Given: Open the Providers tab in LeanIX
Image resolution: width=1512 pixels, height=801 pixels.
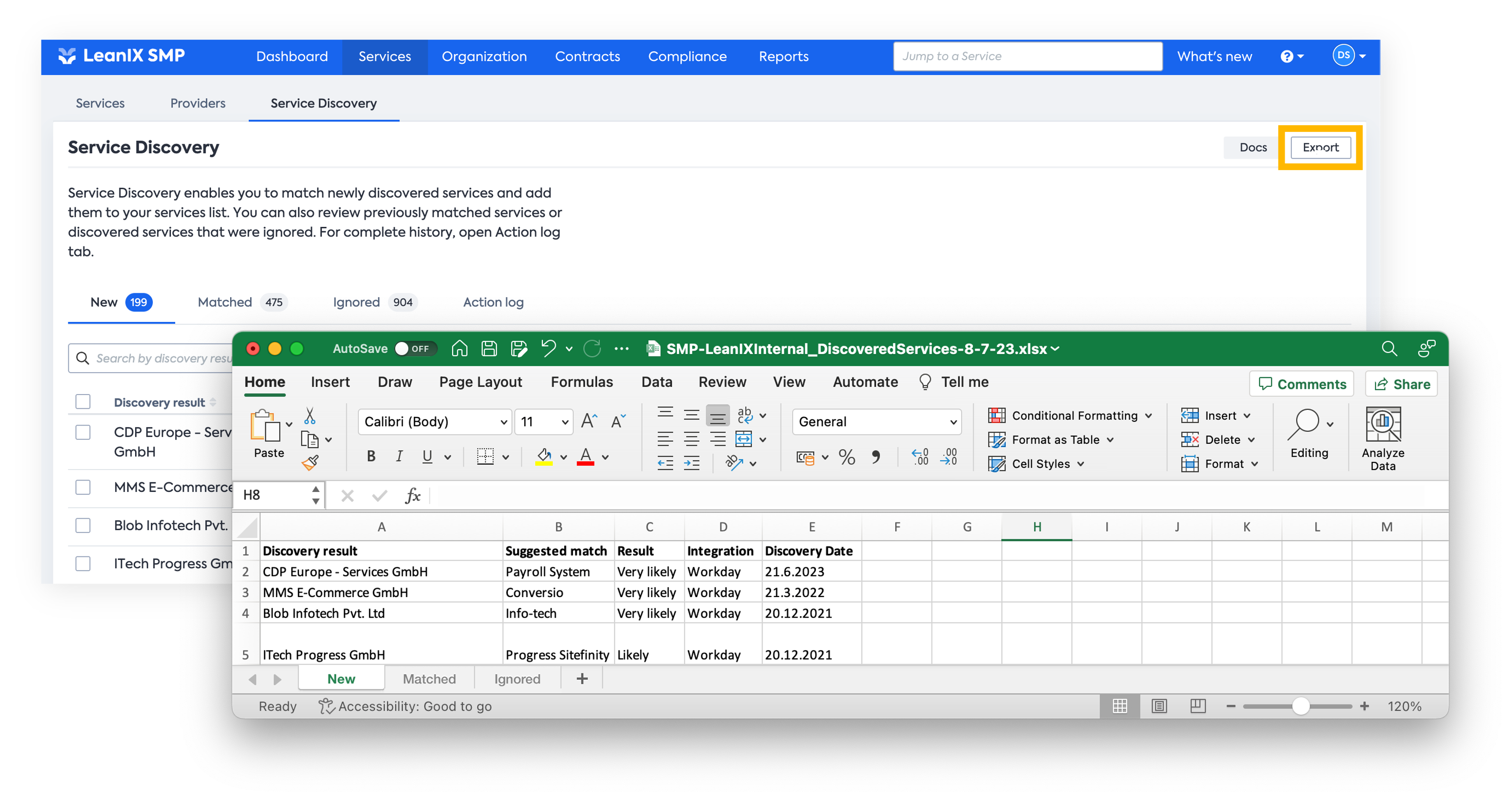Looking at the screenshot, I should pyautogui.click(x=198, y=103).
